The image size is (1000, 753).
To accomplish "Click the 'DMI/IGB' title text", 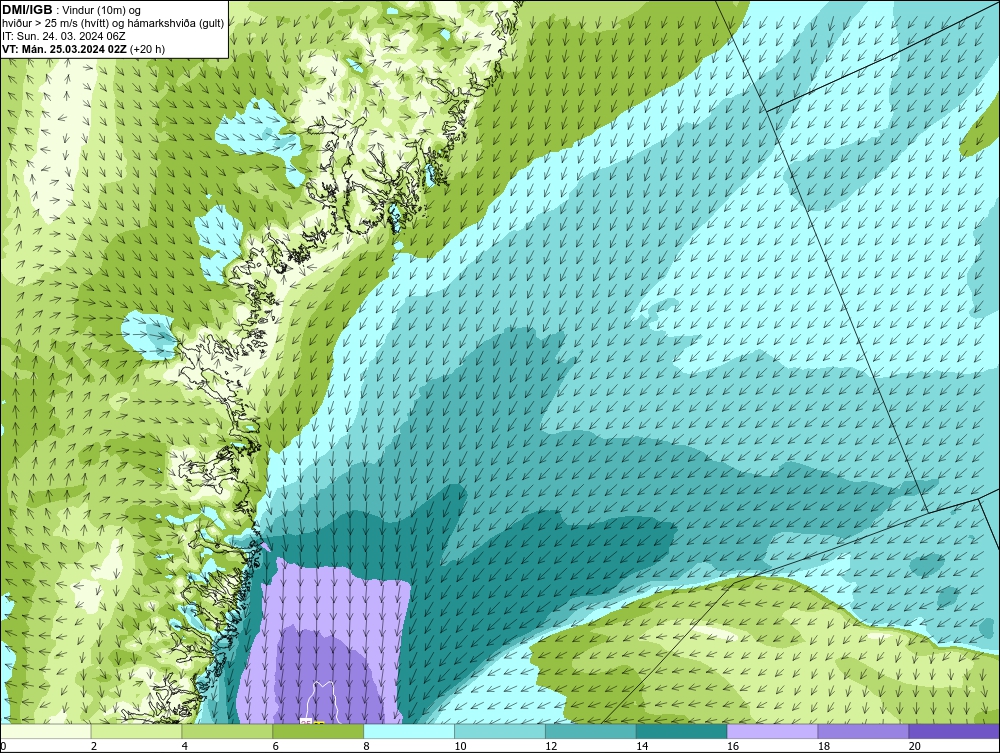I will [27, 10].
